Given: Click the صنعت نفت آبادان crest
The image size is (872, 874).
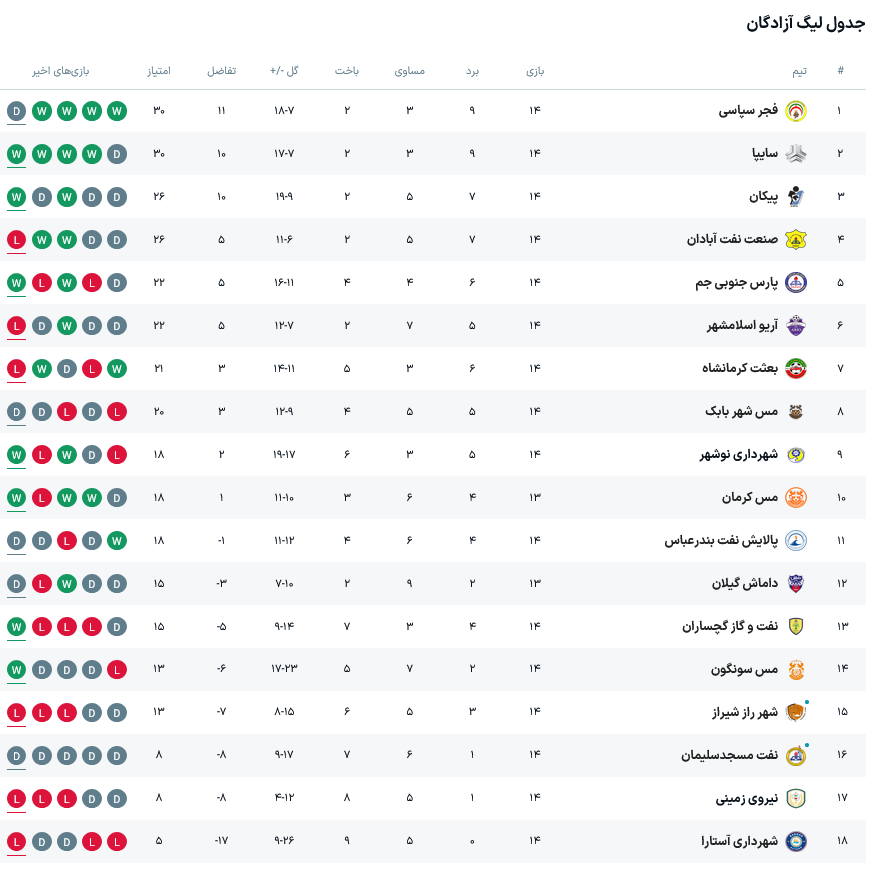Looking at the screenshot, I should coord(796,240).
